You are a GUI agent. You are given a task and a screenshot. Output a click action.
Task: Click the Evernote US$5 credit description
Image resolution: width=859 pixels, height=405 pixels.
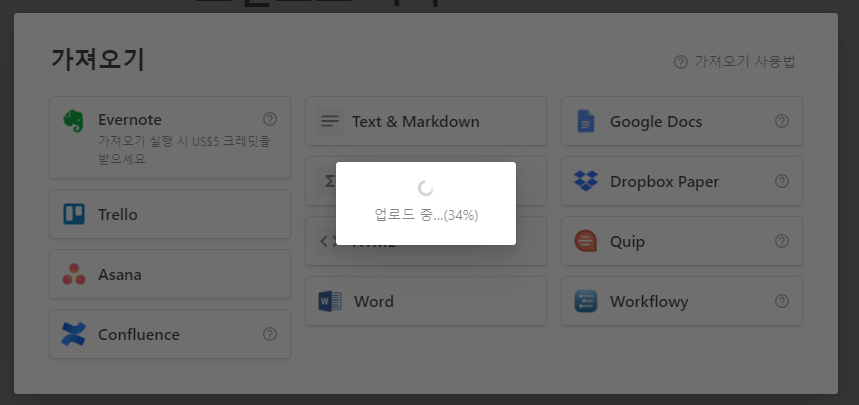point(184,150)
